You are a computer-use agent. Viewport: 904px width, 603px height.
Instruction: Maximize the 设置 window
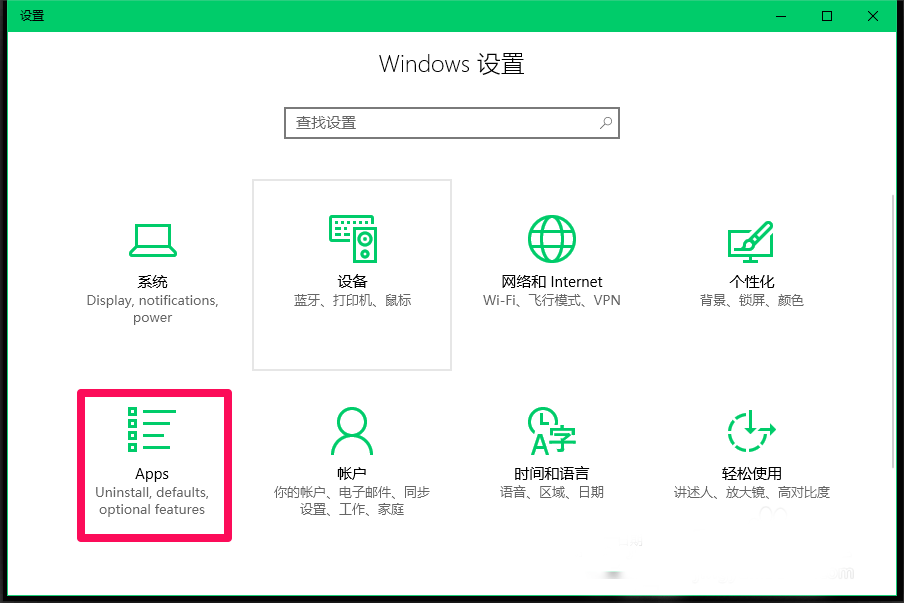pyautogui.click(x=827, y=16)
